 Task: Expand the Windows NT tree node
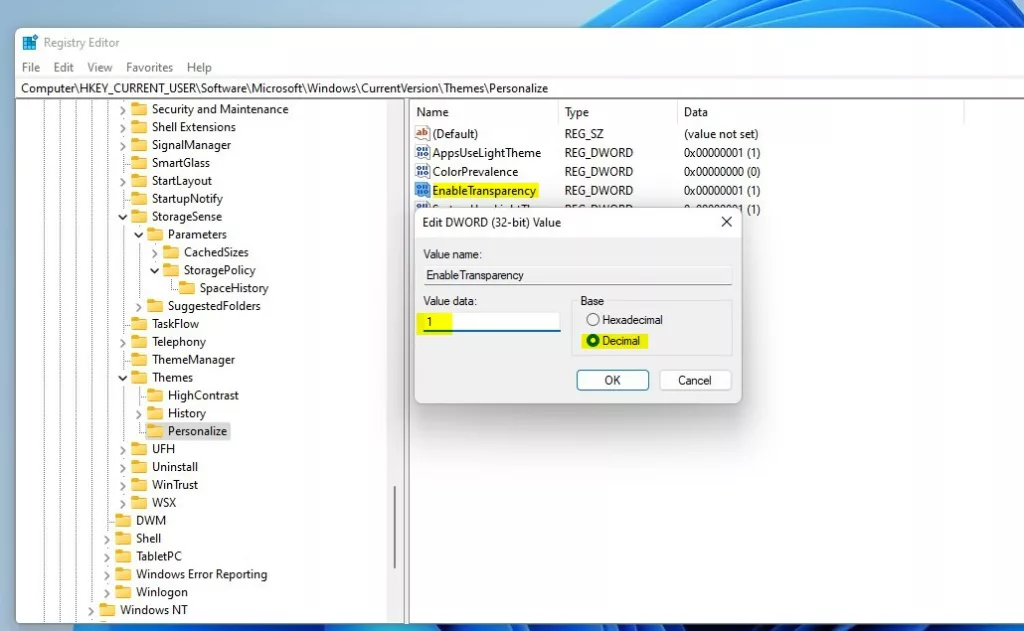91,610
